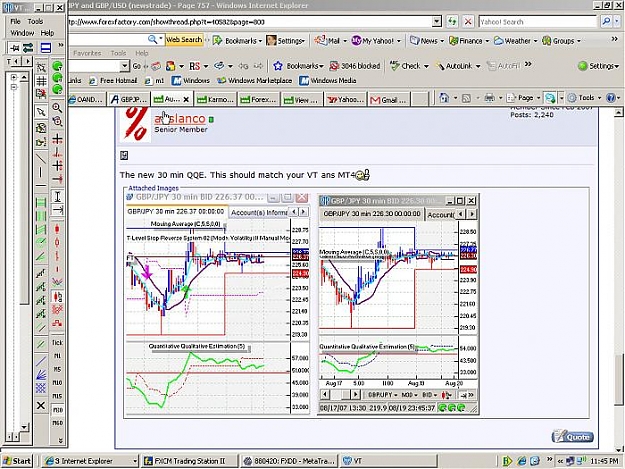Click the IE printer icon

click(489, 98)
